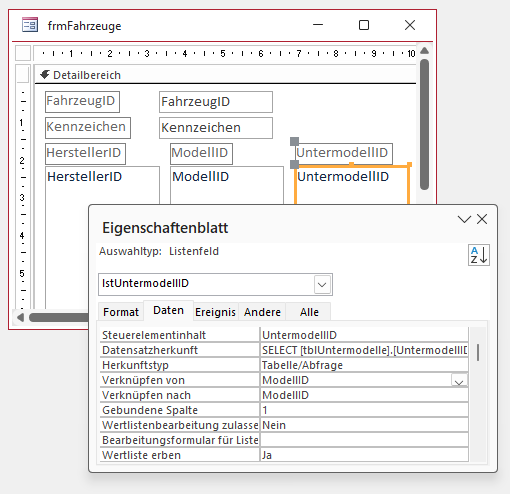
Task: Click the frmFahrzeuge form icon in title bar
Action: pyautogui.click(x=30, y=25)
